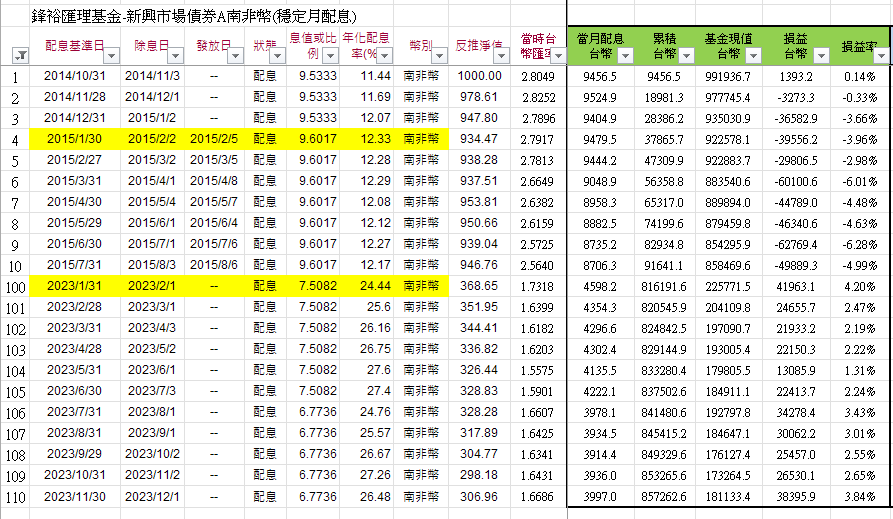Open the 配息基準日 column filter dropdown
Screen dimensions: 893x519
coord(112,55)
